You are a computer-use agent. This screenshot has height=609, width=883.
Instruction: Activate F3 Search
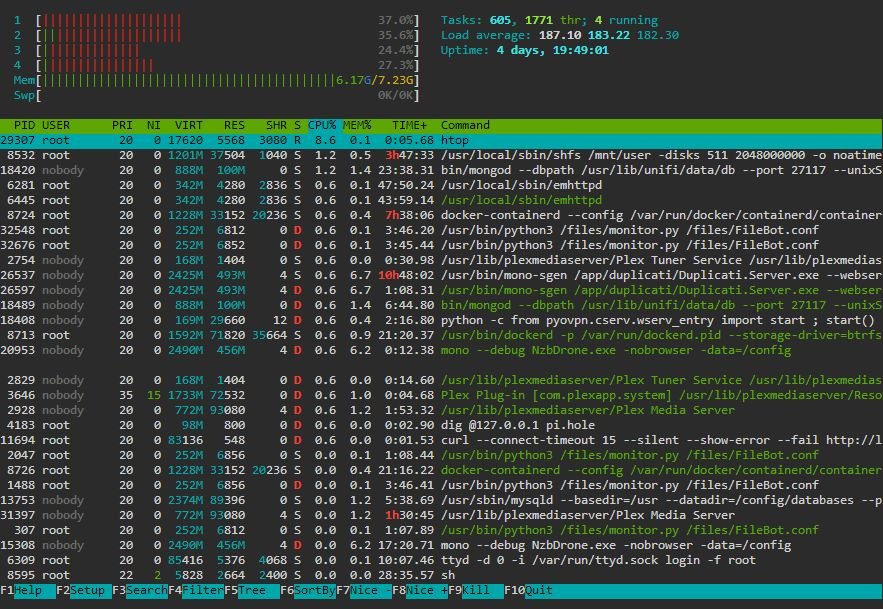140,590
